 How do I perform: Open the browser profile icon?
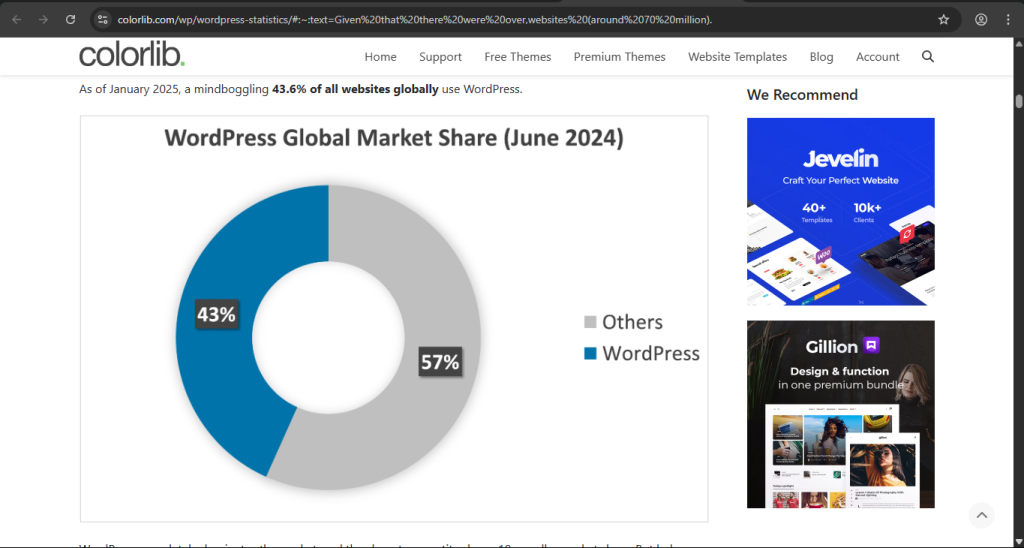pos(981,20)
